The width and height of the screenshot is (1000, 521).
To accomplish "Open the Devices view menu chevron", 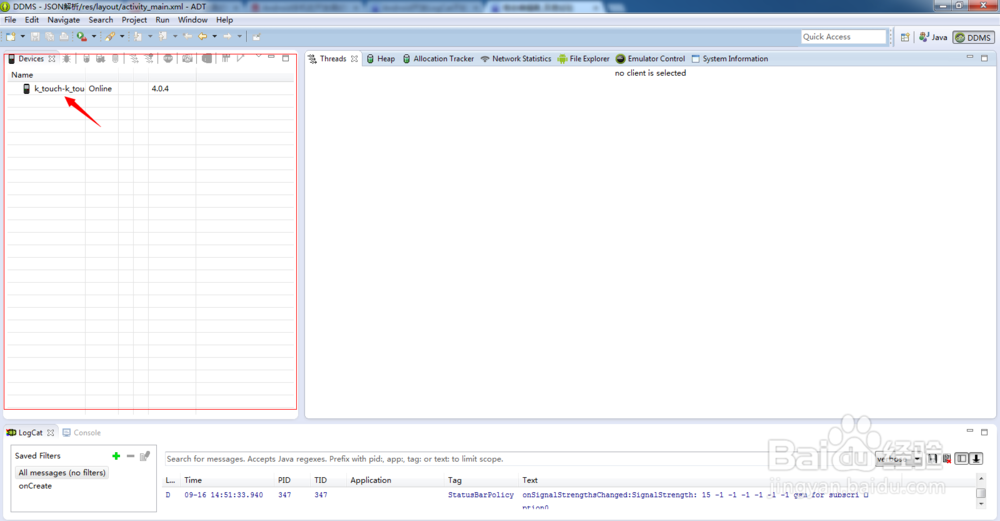I will point(258,56).
